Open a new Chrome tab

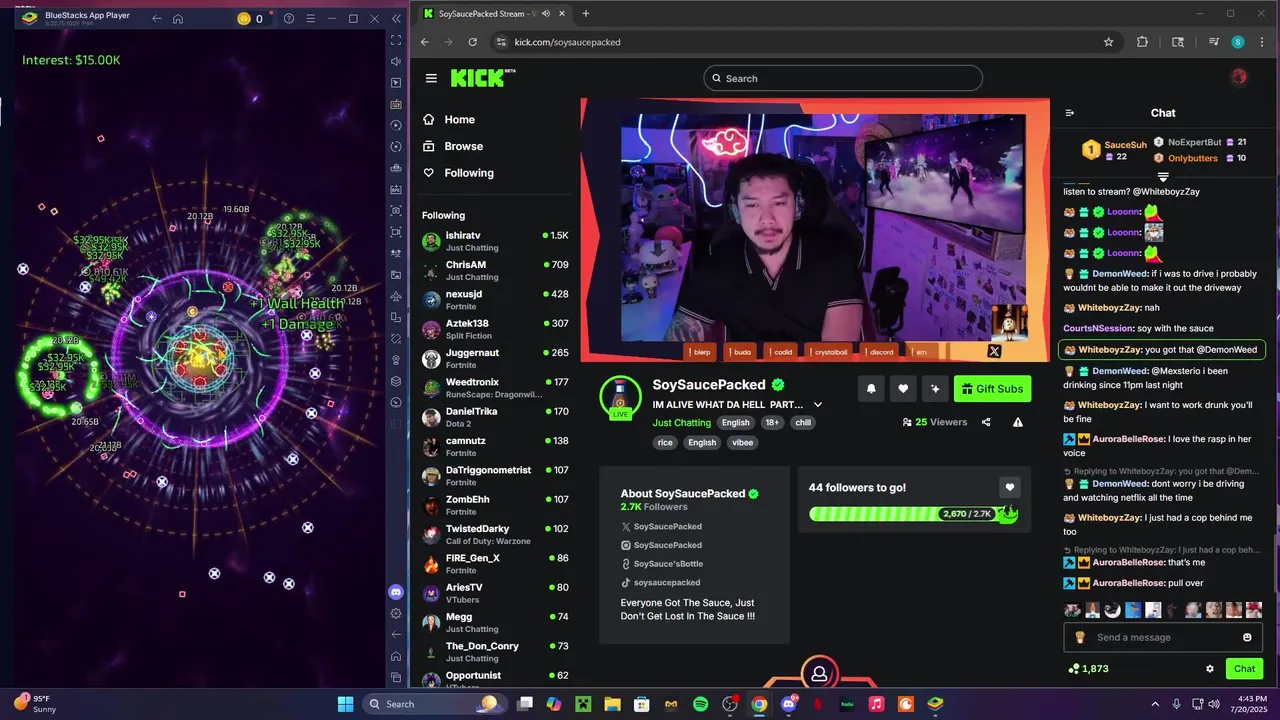pos(586,14)
